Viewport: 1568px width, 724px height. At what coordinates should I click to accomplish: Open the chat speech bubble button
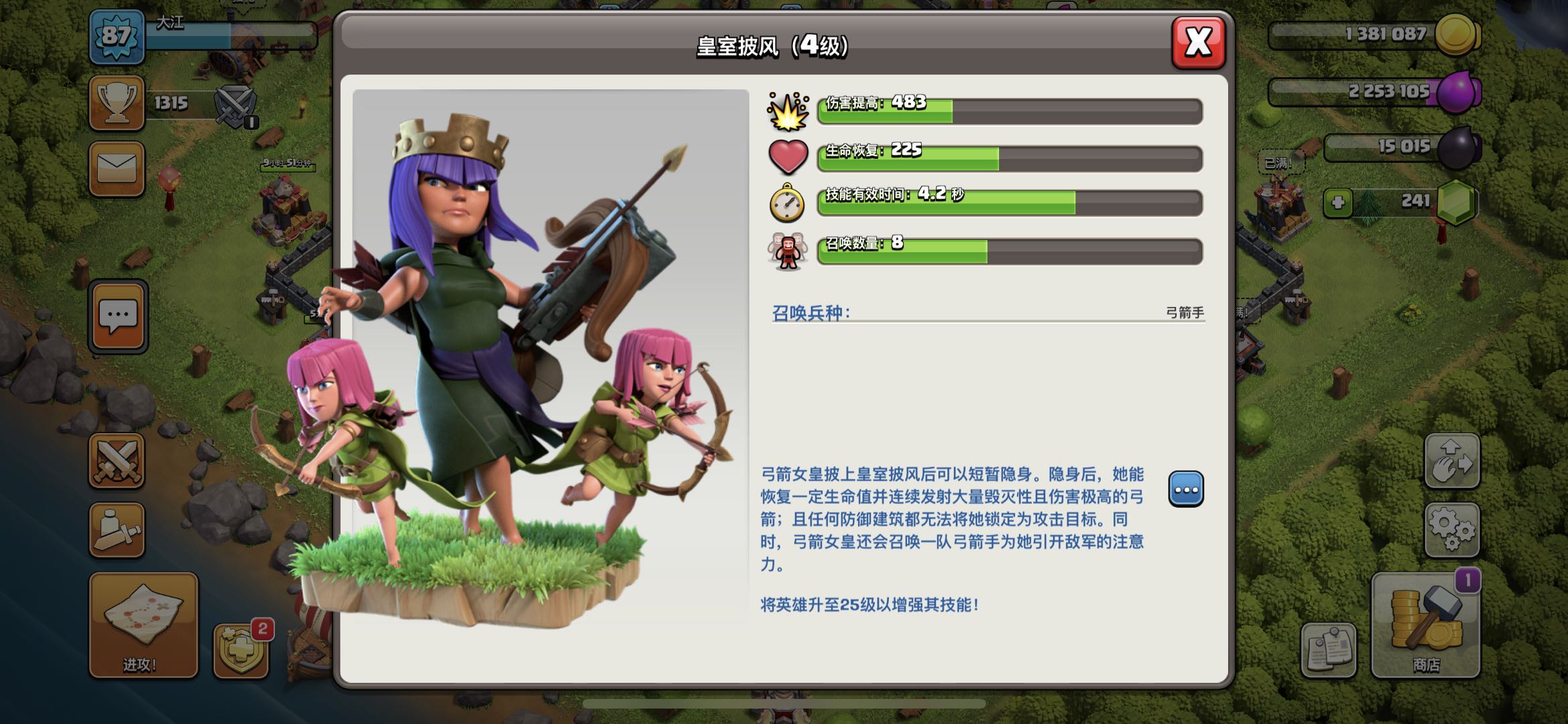[x=118, y=316]
